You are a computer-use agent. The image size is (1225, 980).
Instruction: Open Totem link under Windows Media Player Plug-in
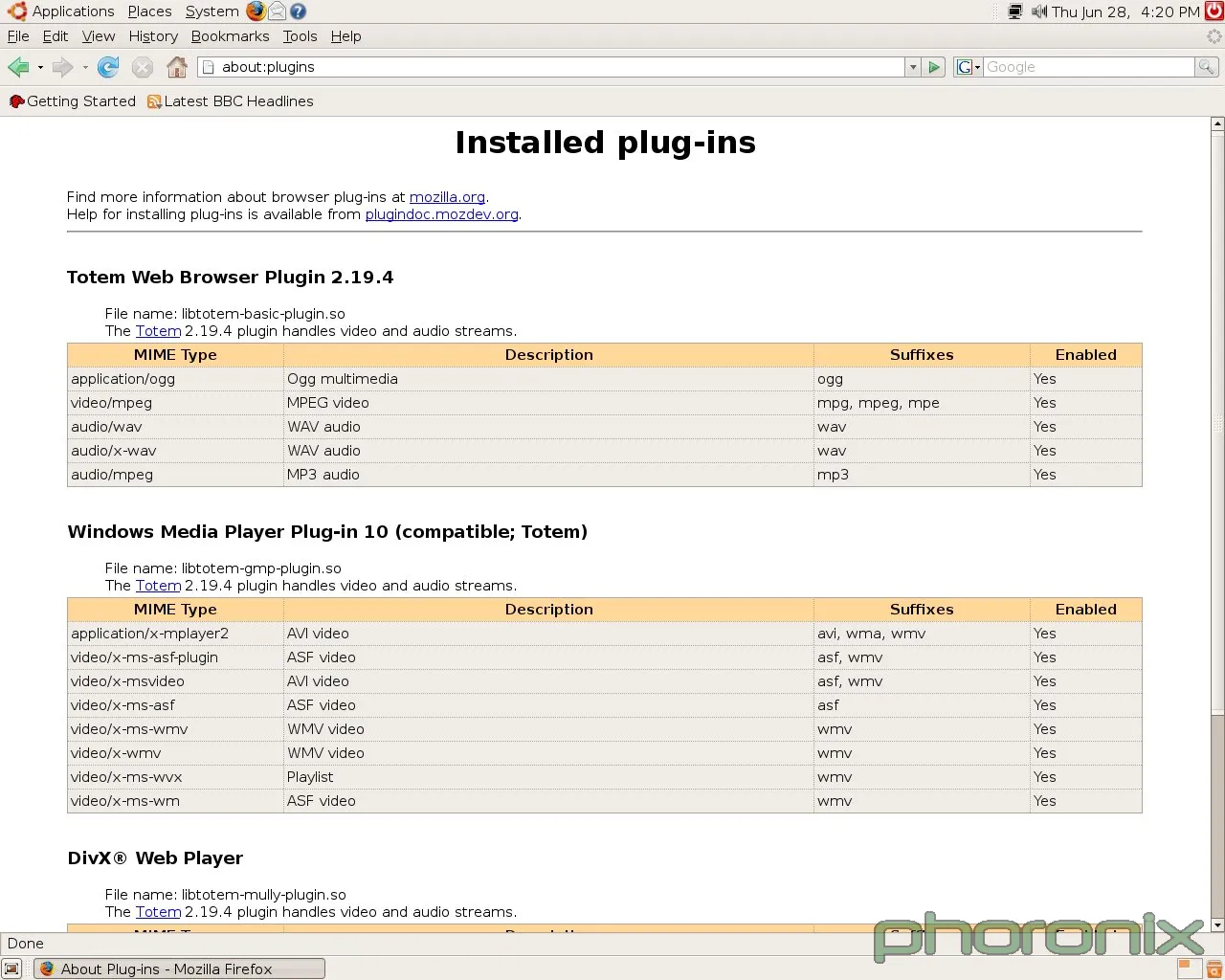point(158,586)
